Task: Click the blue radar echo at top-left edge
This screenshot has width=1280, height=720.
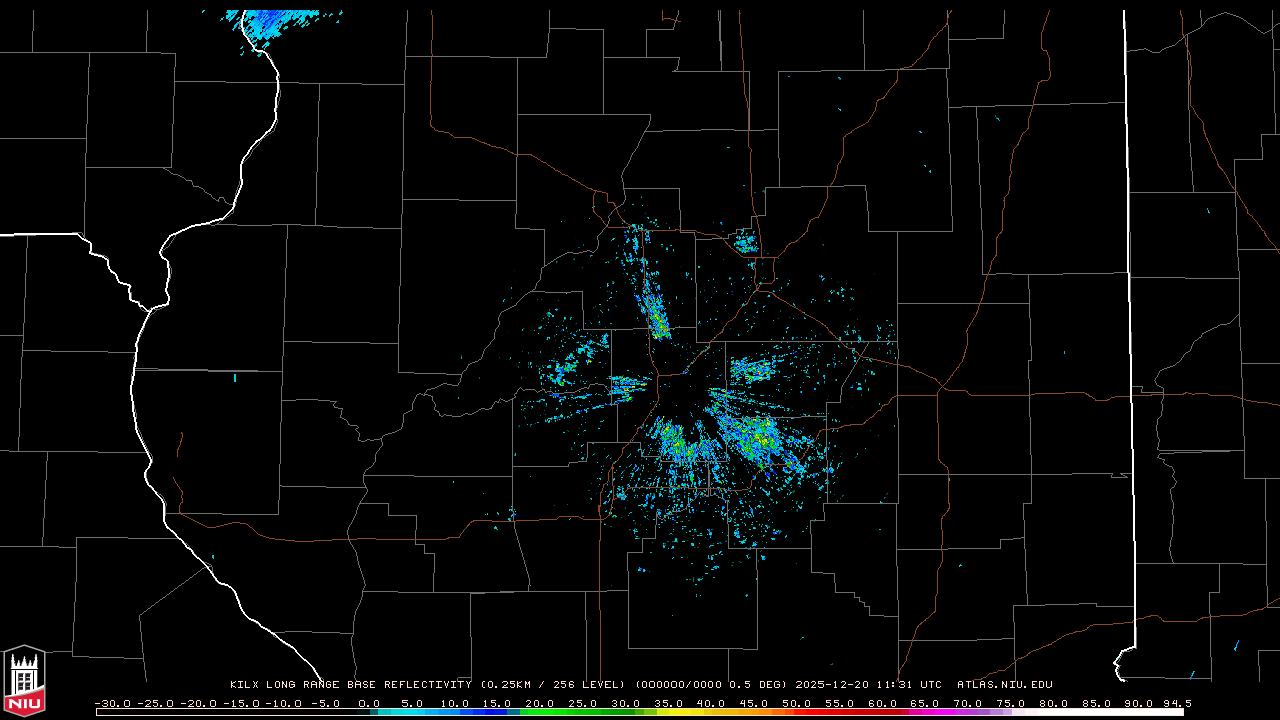Action: [x=270, y=22]
